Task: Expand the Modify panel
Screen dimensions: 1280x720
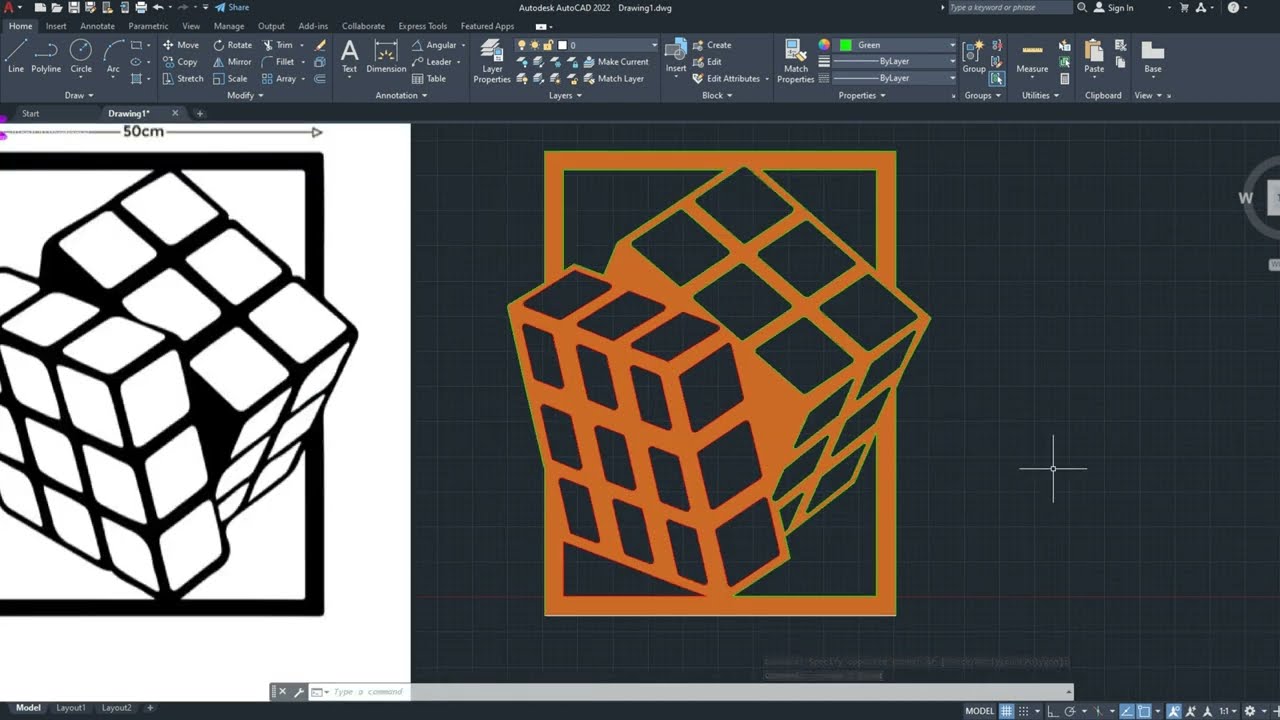Action: pos(245,95)
